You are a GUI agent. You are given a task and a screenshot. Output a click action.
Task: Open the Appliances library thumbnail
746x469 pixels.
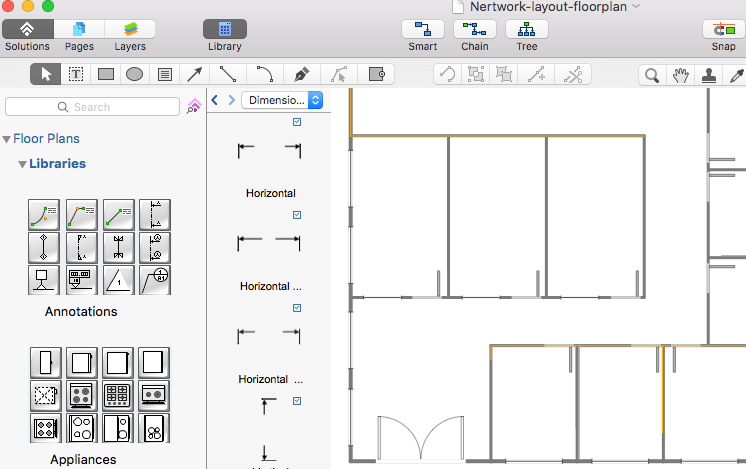(x=99, y=395)
